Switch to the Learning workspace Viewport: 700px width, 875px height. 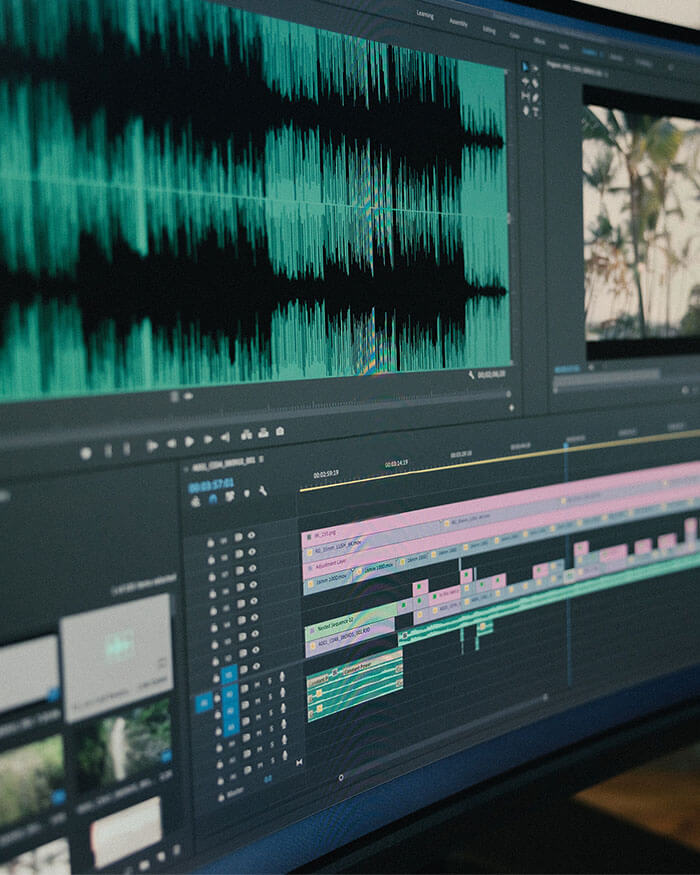click(x=425, y=15)
